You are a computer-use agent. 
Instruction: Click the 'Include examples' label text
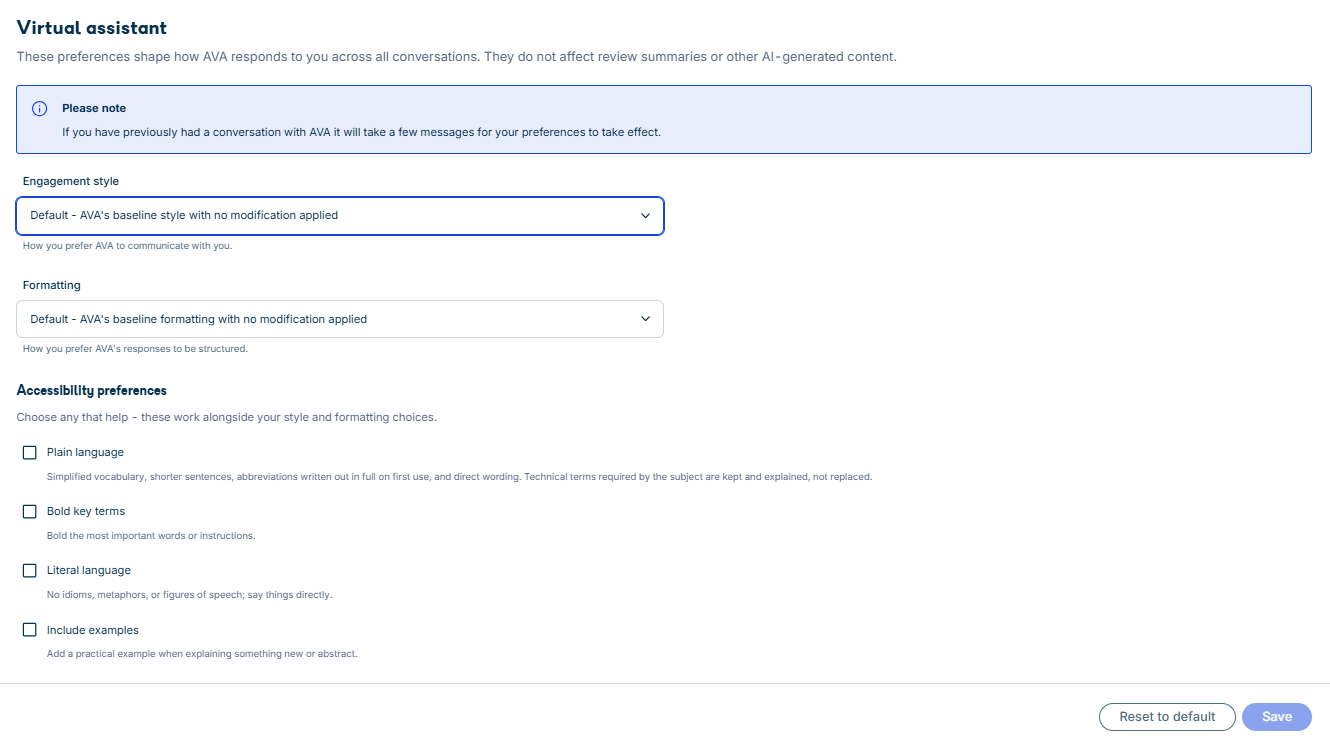click(93, 631)
